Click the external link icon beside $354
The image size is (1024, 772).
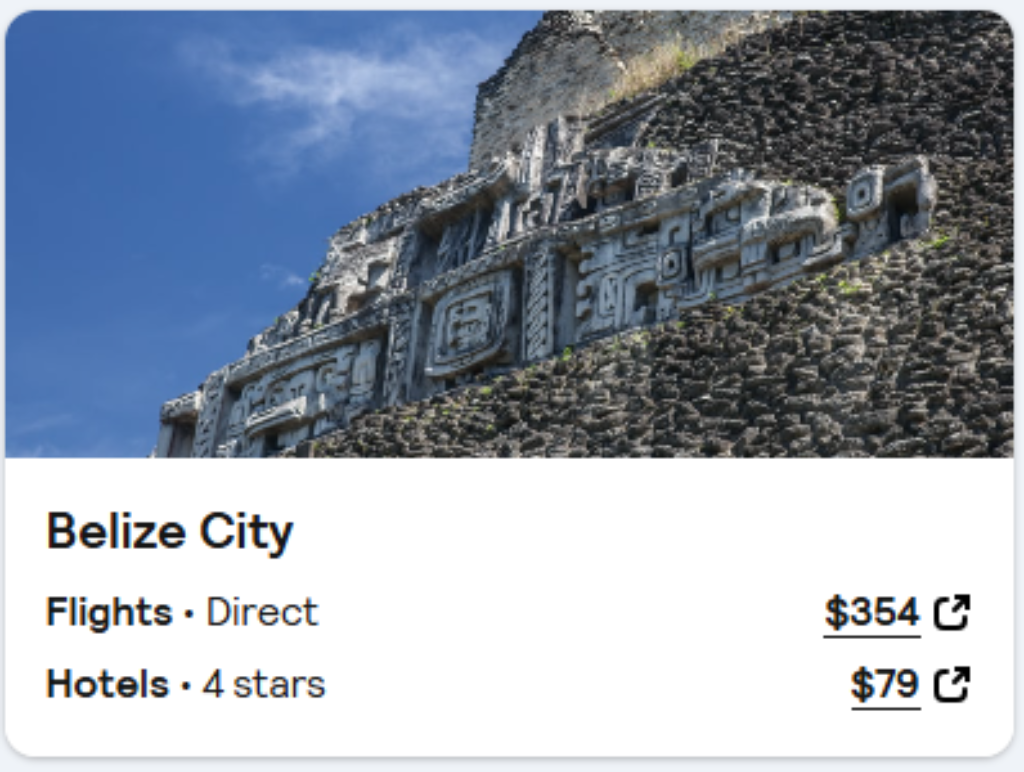point(951,612)
